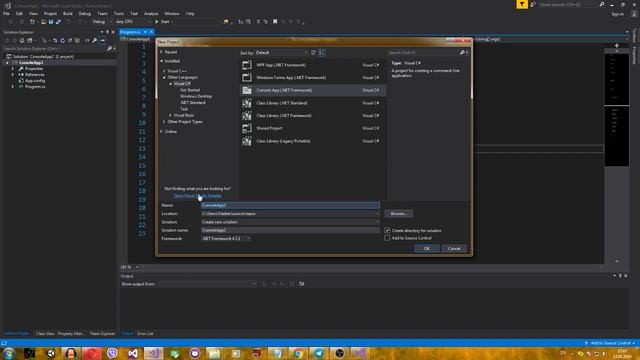Viewport: 640px width, 360px height.
Task: Click Class Library (.NET Framework) template icon
Action: coord(247,116)
